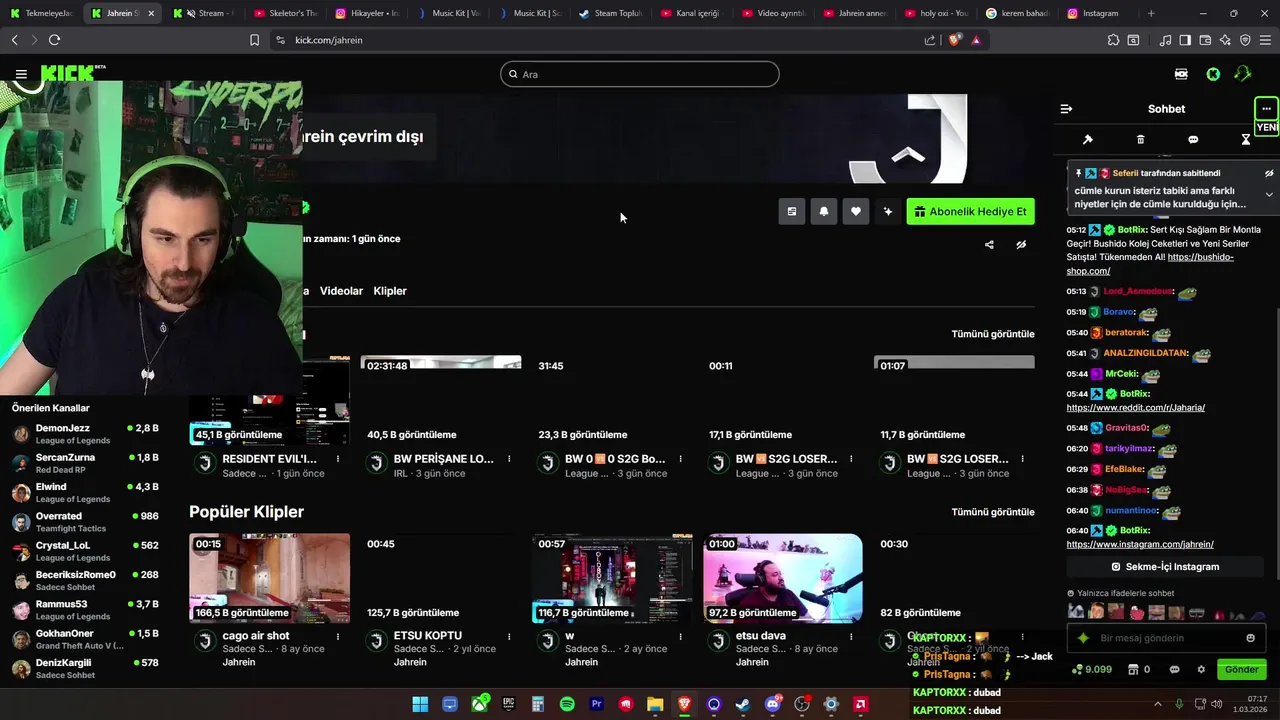Click the Bir mesaj gönderin chat input
Image resolution: width=1280 pixels, height=720 pixels.
pyautogui.click(x=1165, y=638)
